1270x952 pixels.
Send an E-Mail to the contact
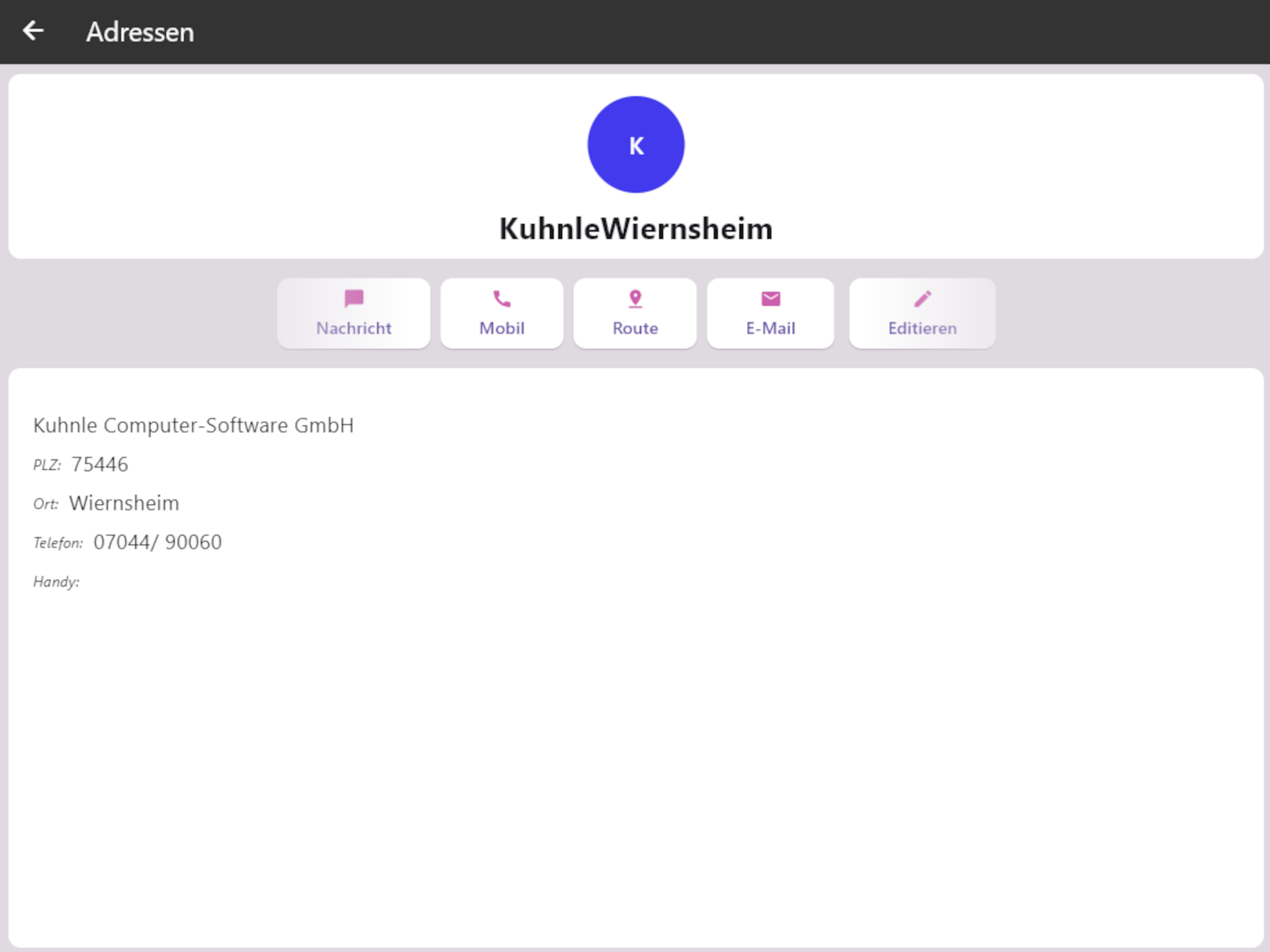[770, 313]
